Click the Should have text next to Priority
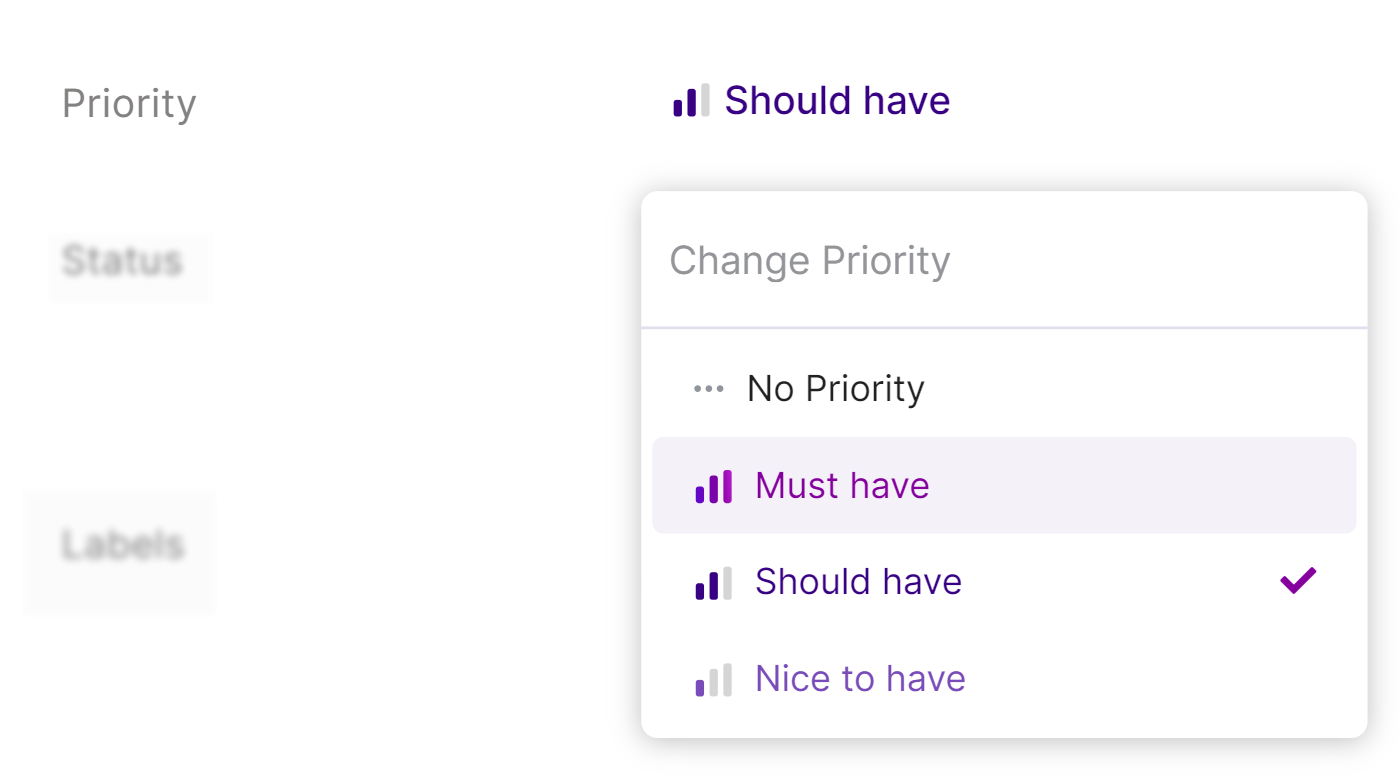 coord(837,100)
